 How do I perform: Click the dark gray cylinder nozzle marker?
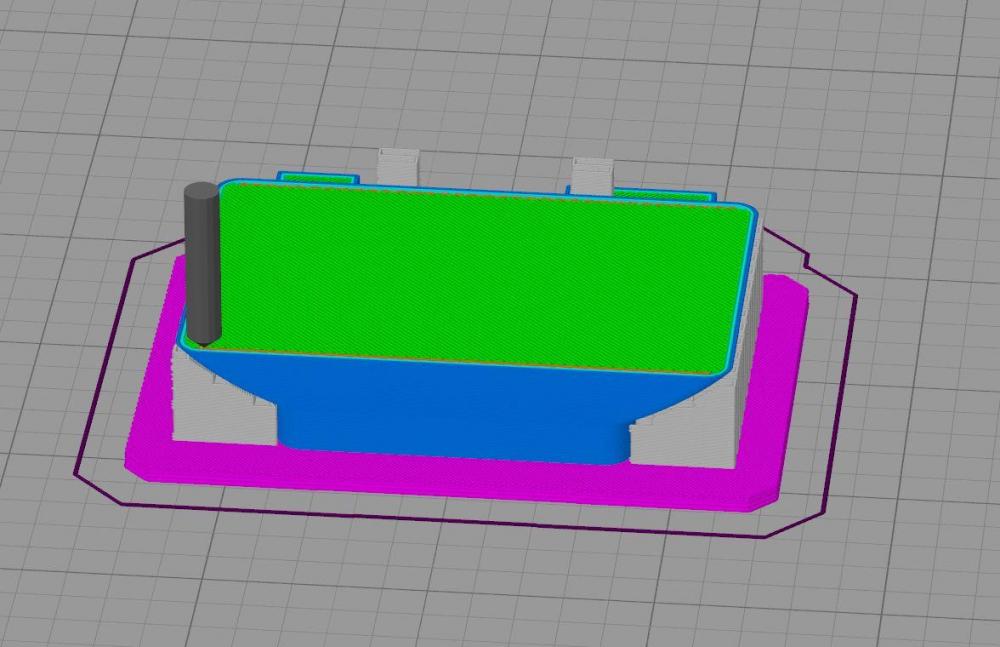(202, 264)
